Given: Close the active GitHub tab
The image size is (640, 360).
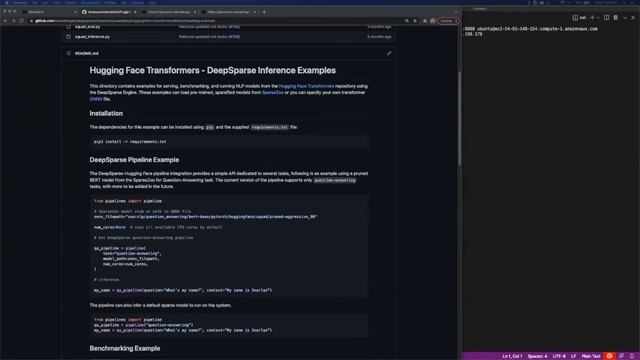Looking at the screenshot, I should [135, 12].
